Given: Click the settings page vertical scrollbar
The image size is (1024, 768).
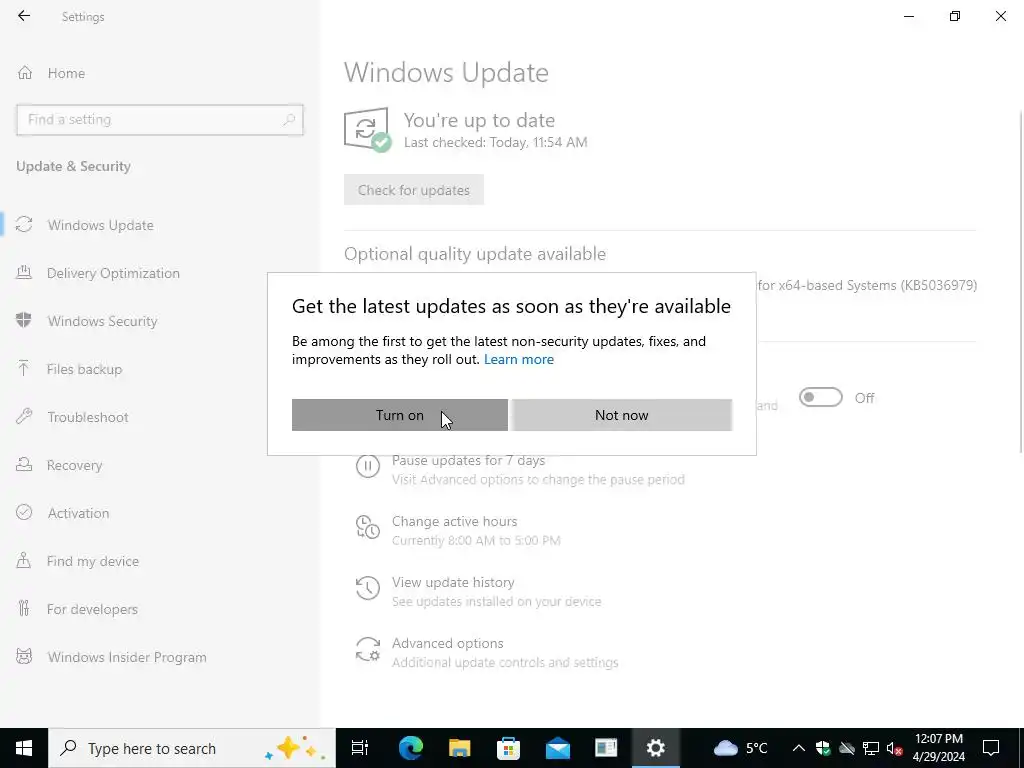Looking at the screenshot, I should point(1020,281).
